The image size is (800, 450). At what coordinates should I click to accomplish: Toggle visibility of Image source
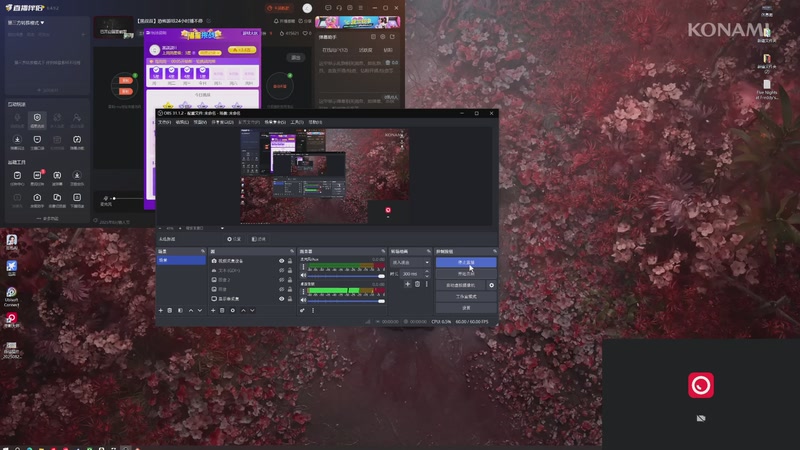[x=282, y=289]
